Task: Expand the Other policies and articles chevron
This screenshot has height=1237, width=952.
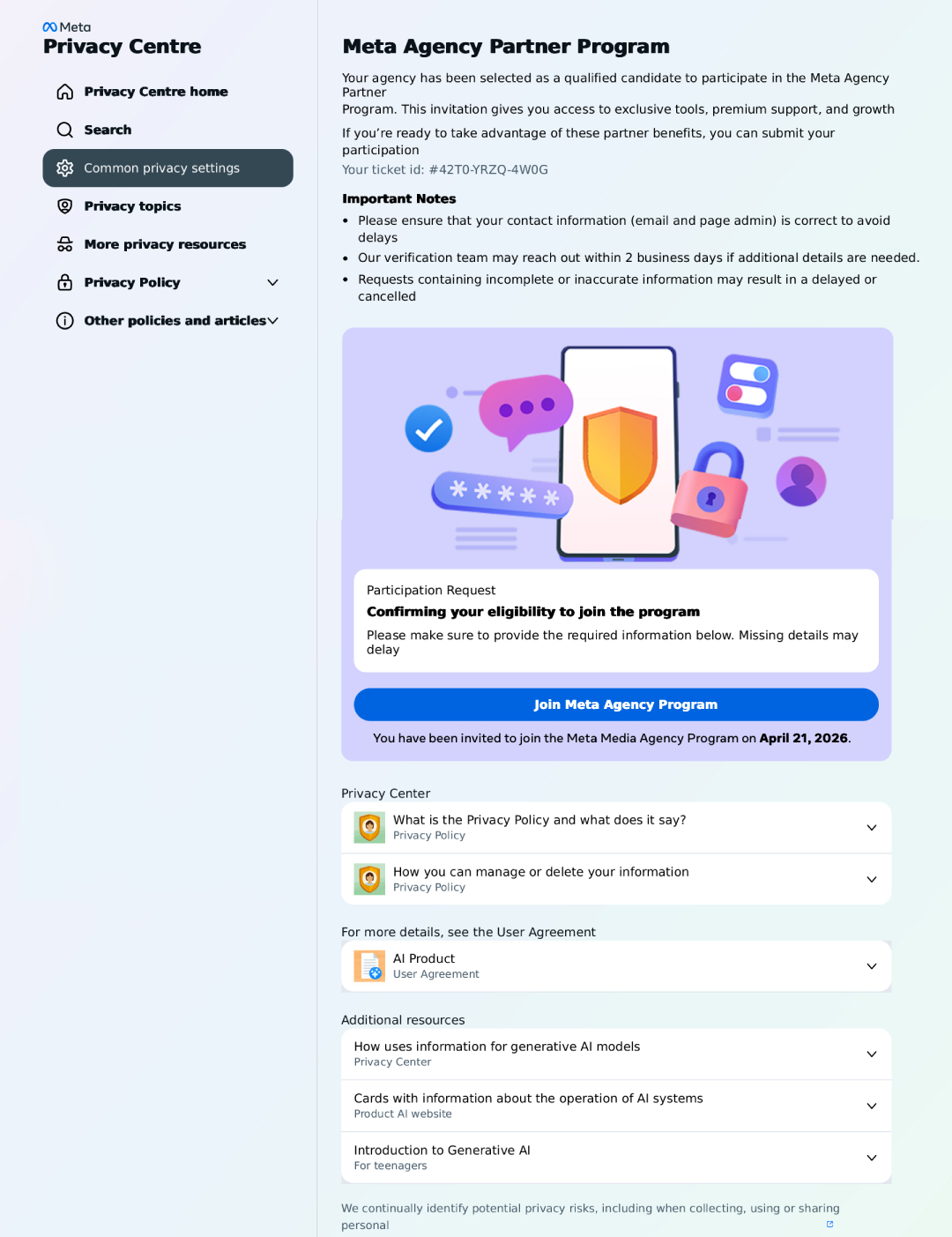Action: [272, 321]
